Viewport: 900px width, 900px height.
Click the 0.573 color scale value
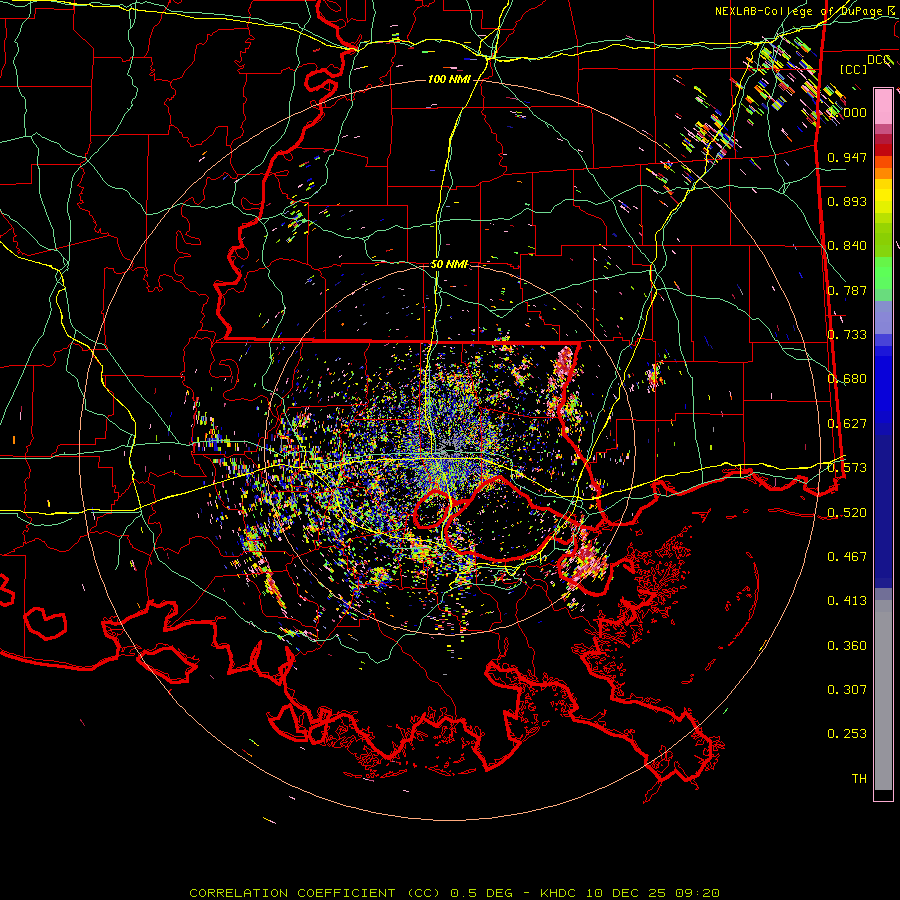pos(847,468)
